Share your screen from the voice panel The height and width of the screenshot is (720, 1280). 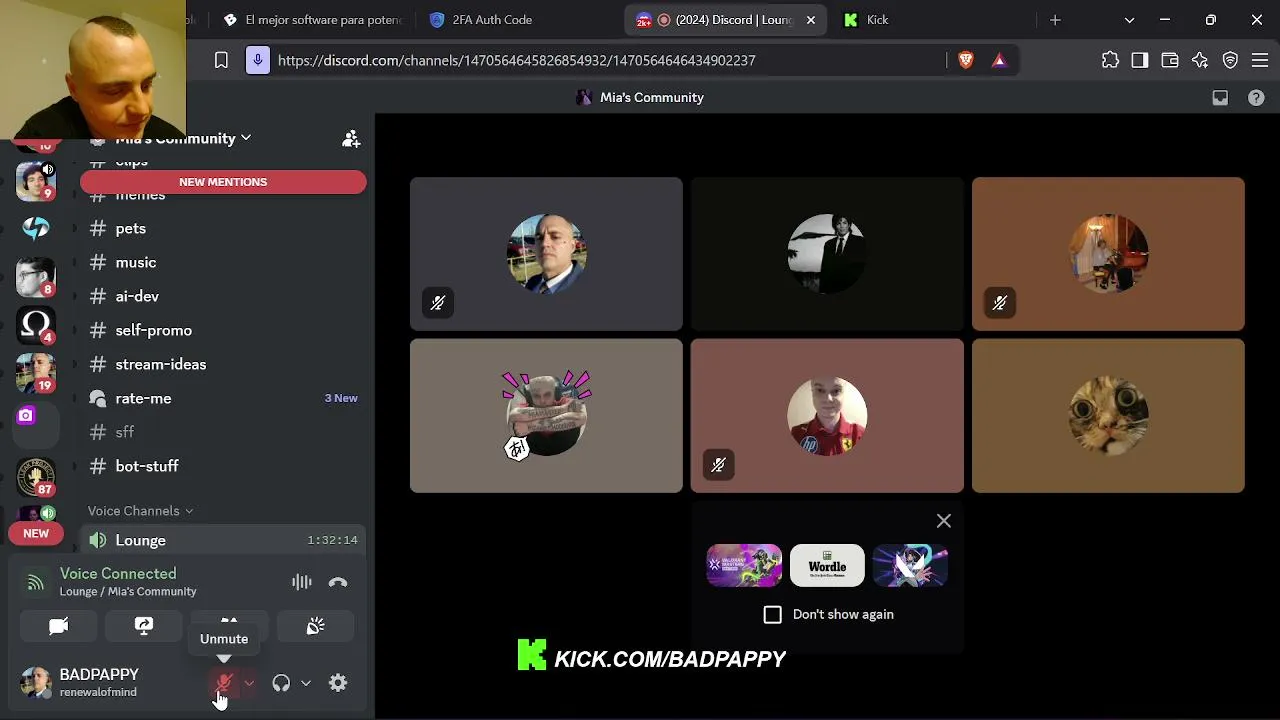144,626
